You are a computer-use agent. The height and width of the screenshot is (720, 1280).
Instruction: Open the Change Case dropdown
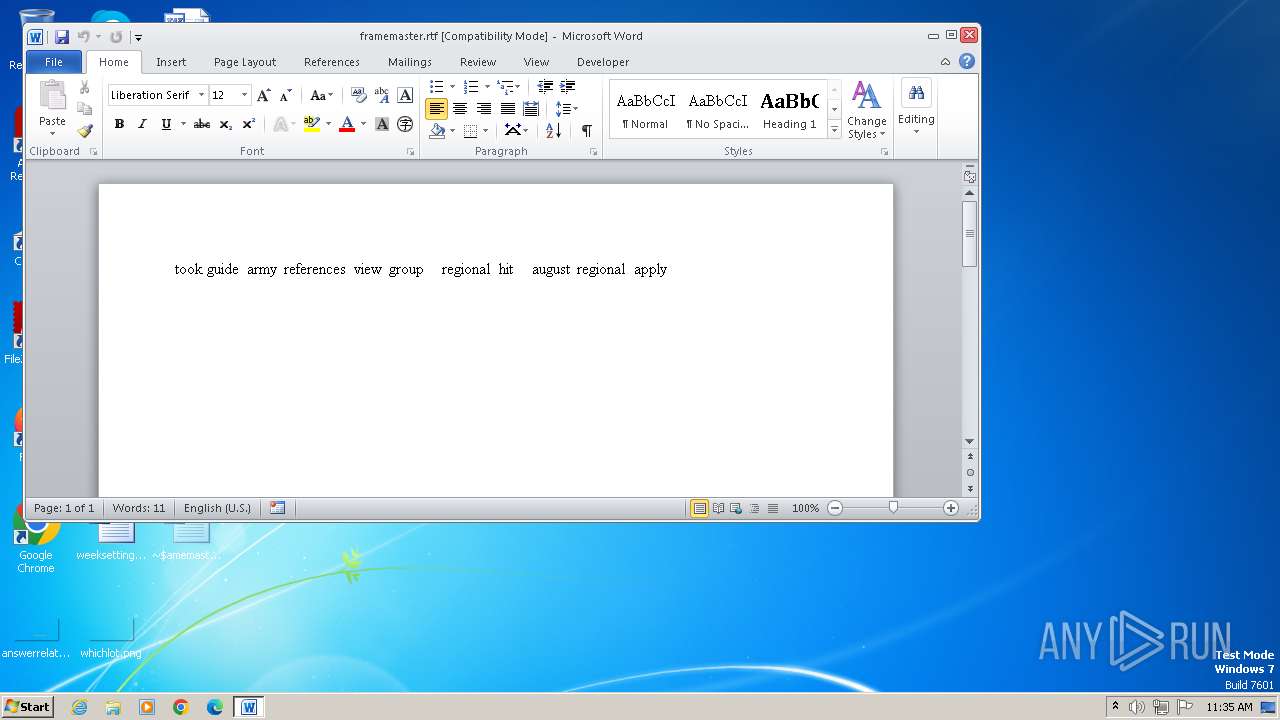point(321,95)
